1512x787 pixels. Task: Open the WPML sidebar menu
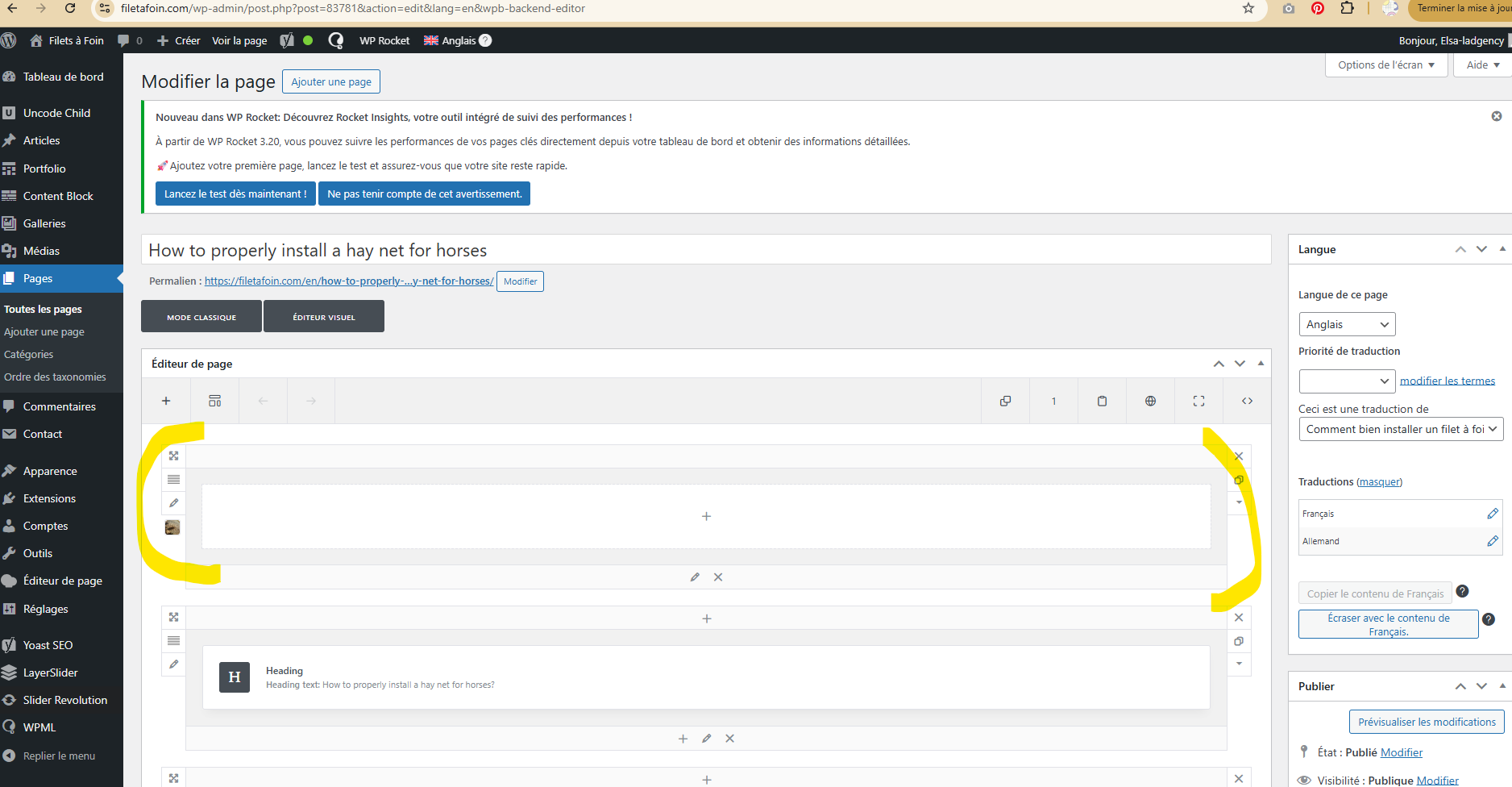coord(61,727)
